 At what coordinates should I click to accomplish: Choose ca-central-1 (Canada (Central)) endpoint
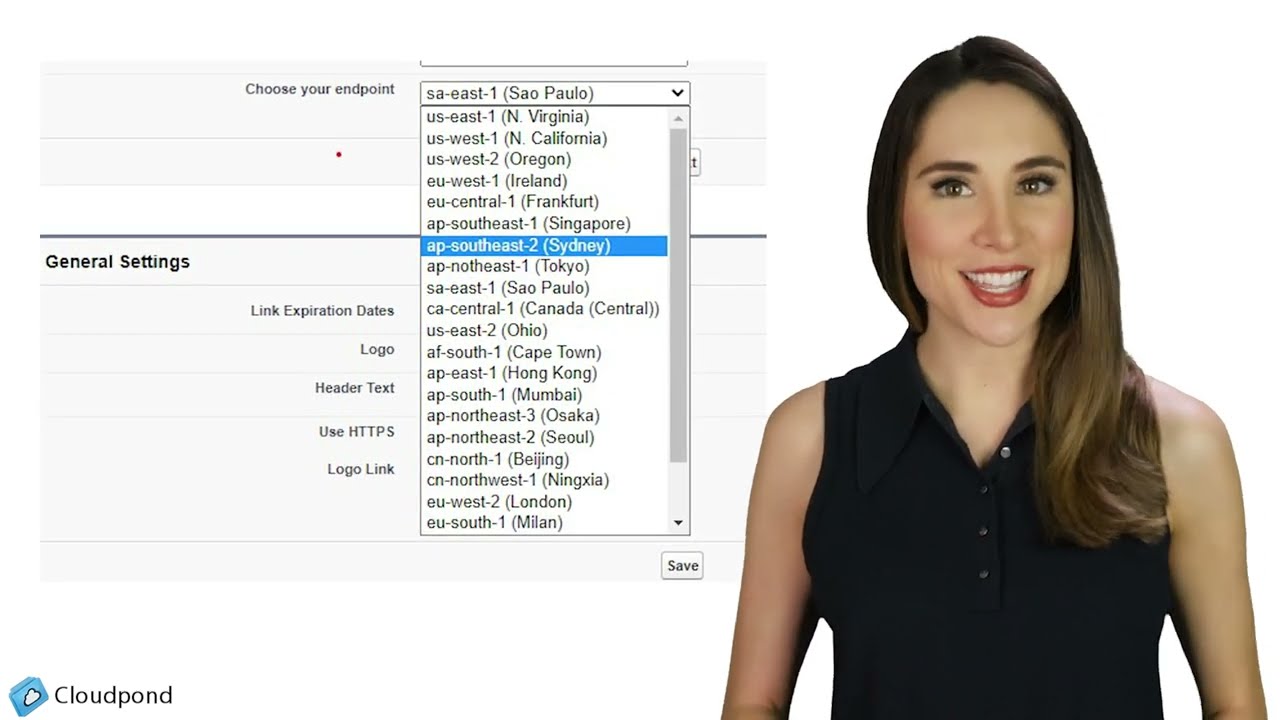[544, 309]
